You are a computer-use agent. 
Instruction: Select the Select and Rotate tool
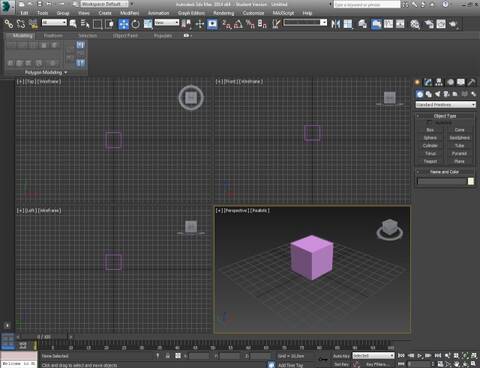[135, 24]
